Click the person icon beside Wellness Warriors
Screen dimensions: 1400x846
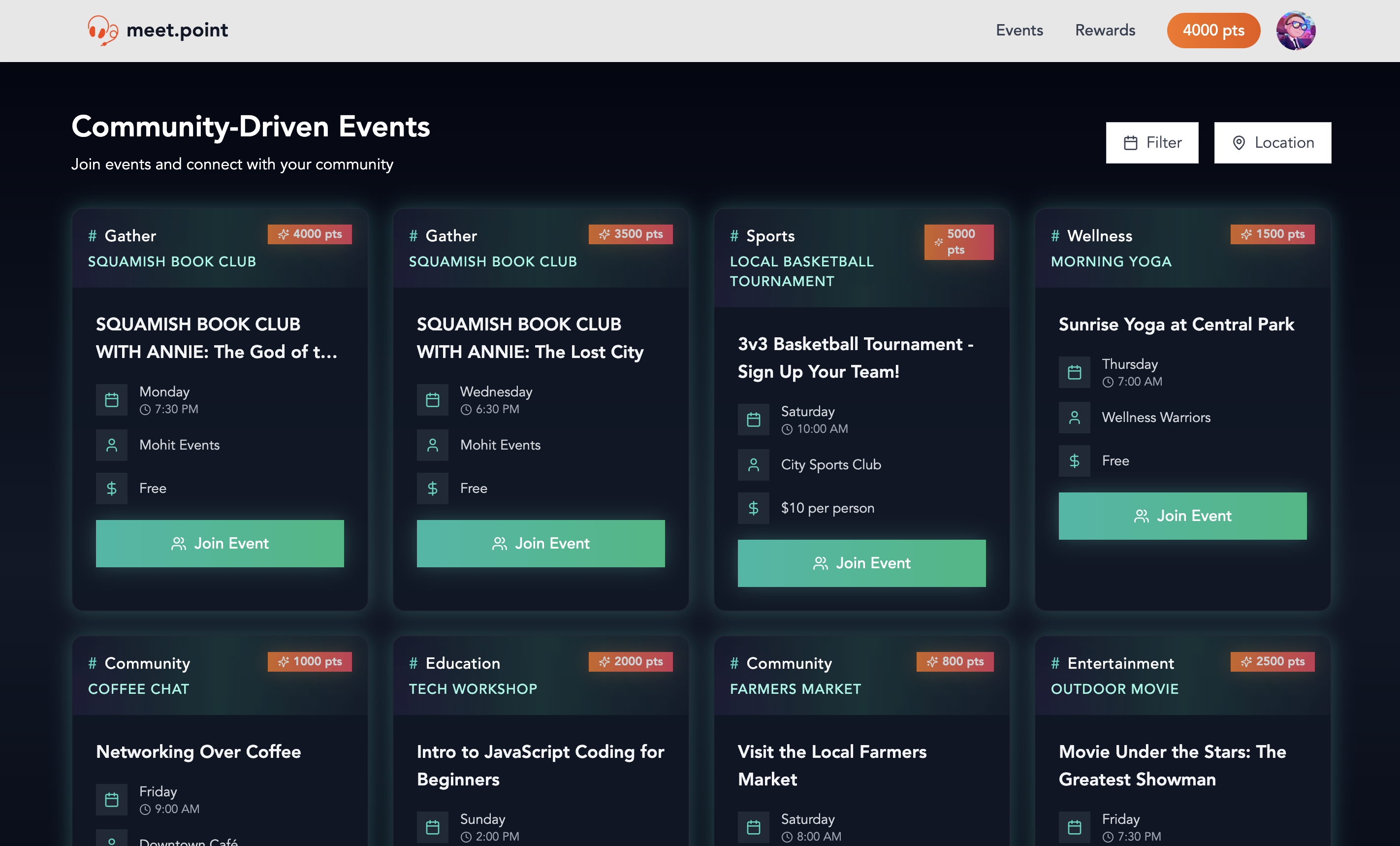pyautogui.click(x=1074, y=417)
